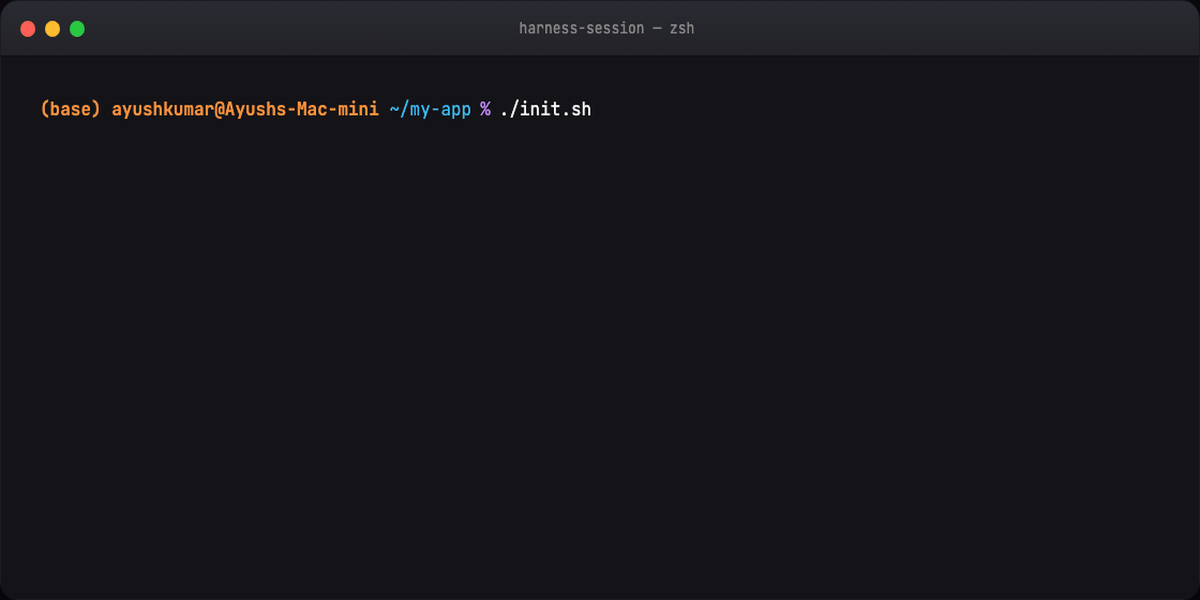Image resolution: width=1200 pixels, height=600 pixels.
Task: Click the window title 'harness-session — zsh'
Action: (606, 28)
